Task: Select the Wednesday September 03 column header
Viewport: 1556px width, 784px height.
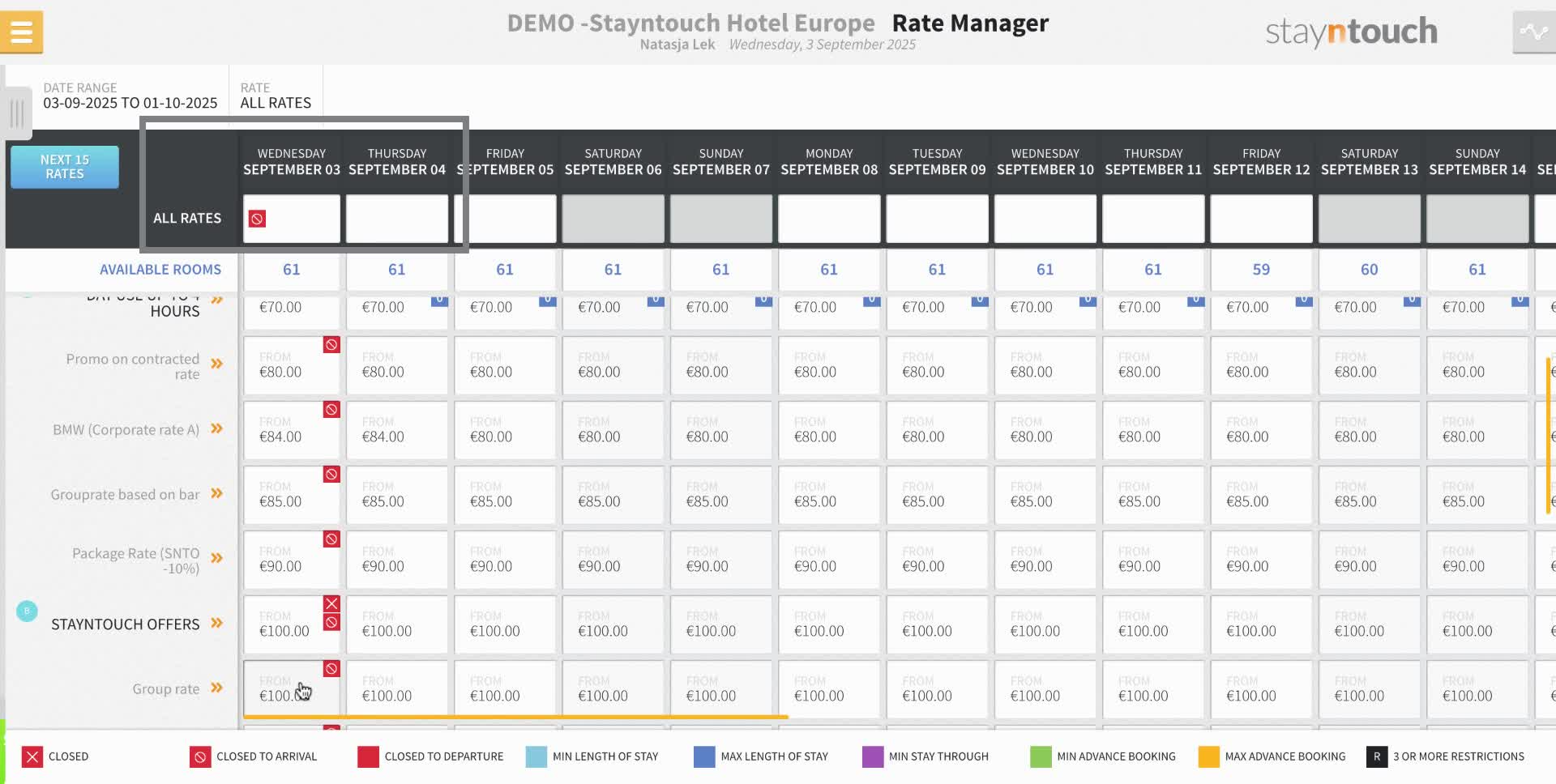Action: pos(292,162)
